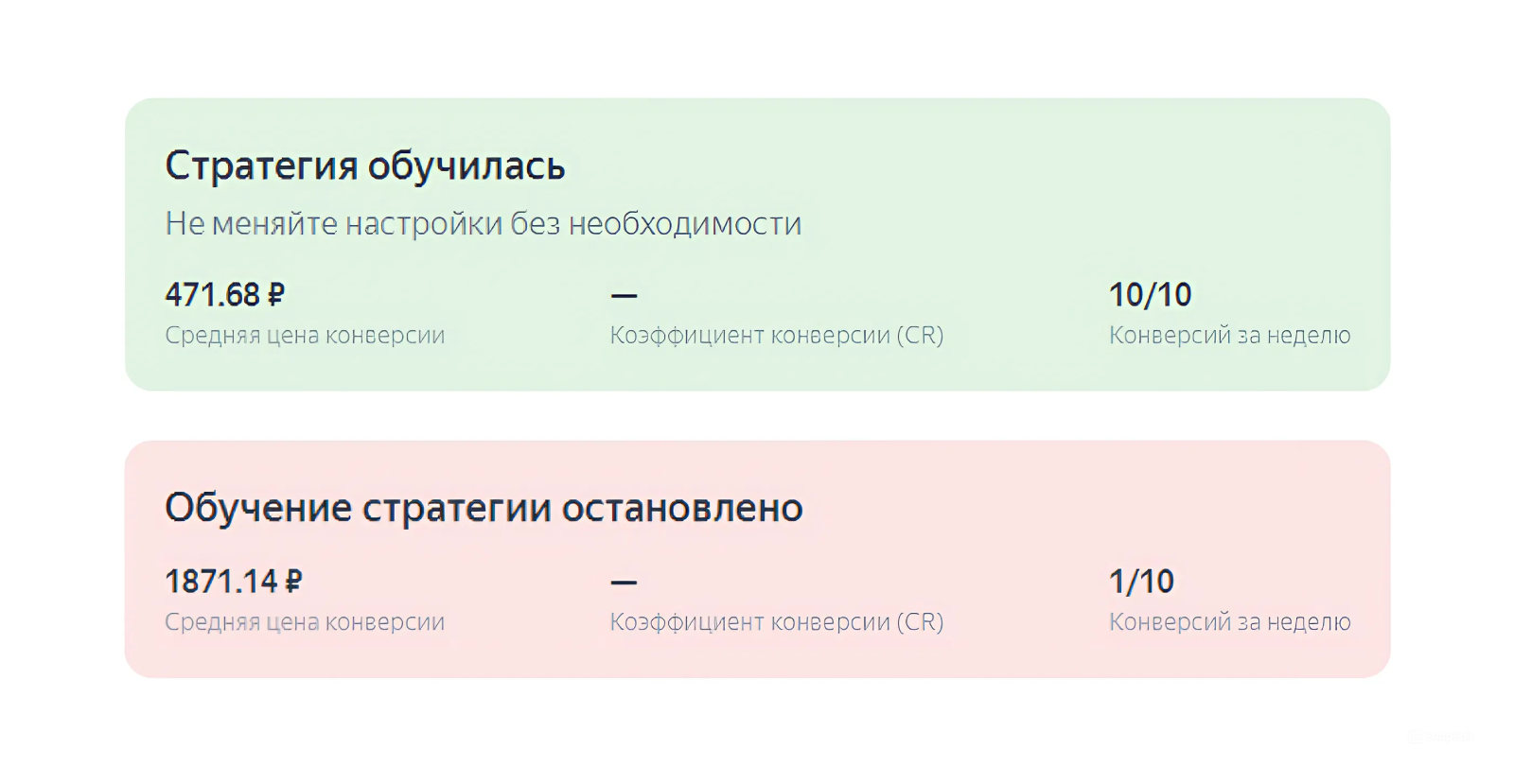Click 'Конверсий за неделю' label in red card
The height and width of the screenshot is (784, 1514).
coord(1229,622)
